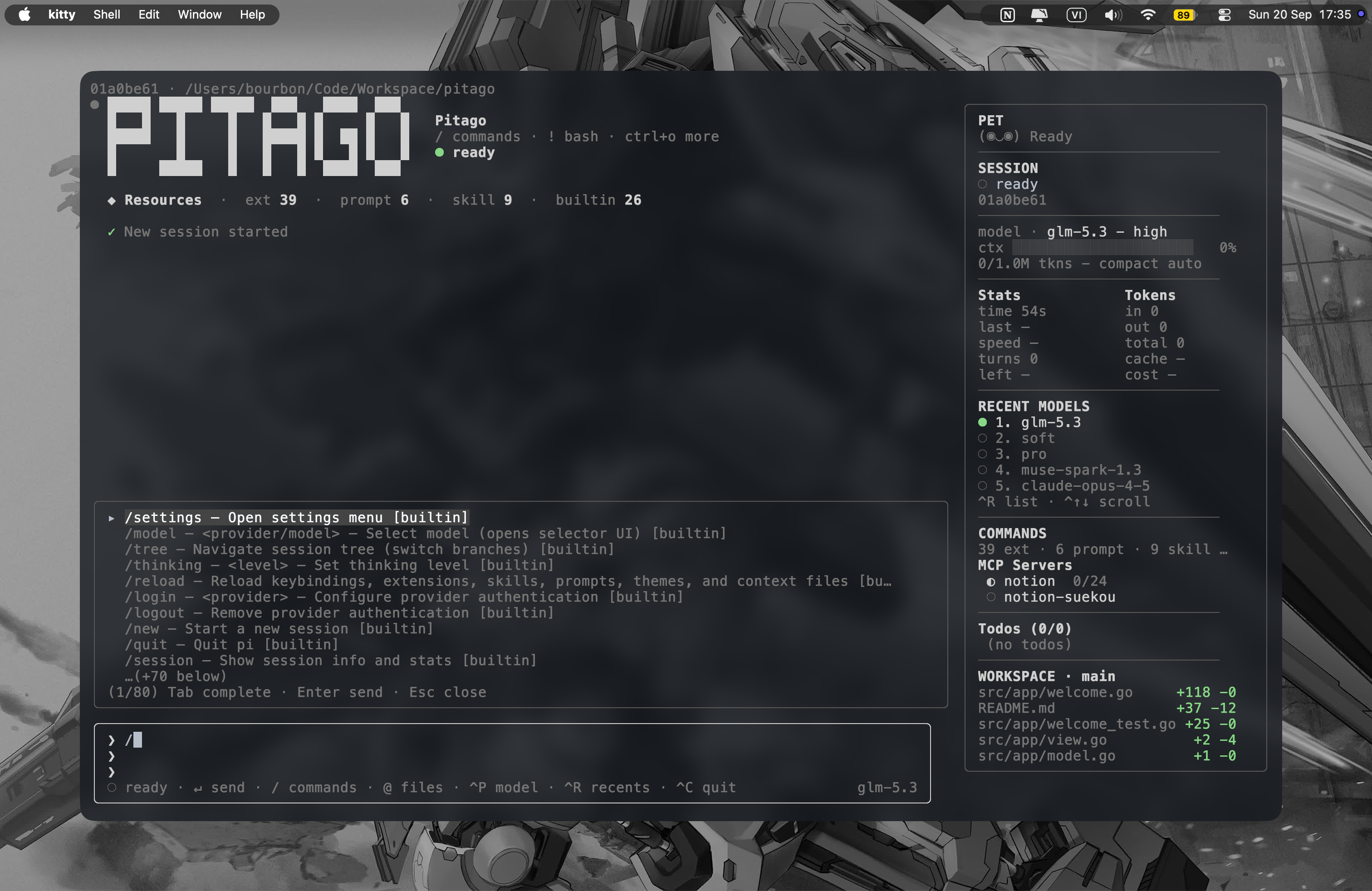Open the Edit menu
The image size is (1372, 891).
(149, 15)
